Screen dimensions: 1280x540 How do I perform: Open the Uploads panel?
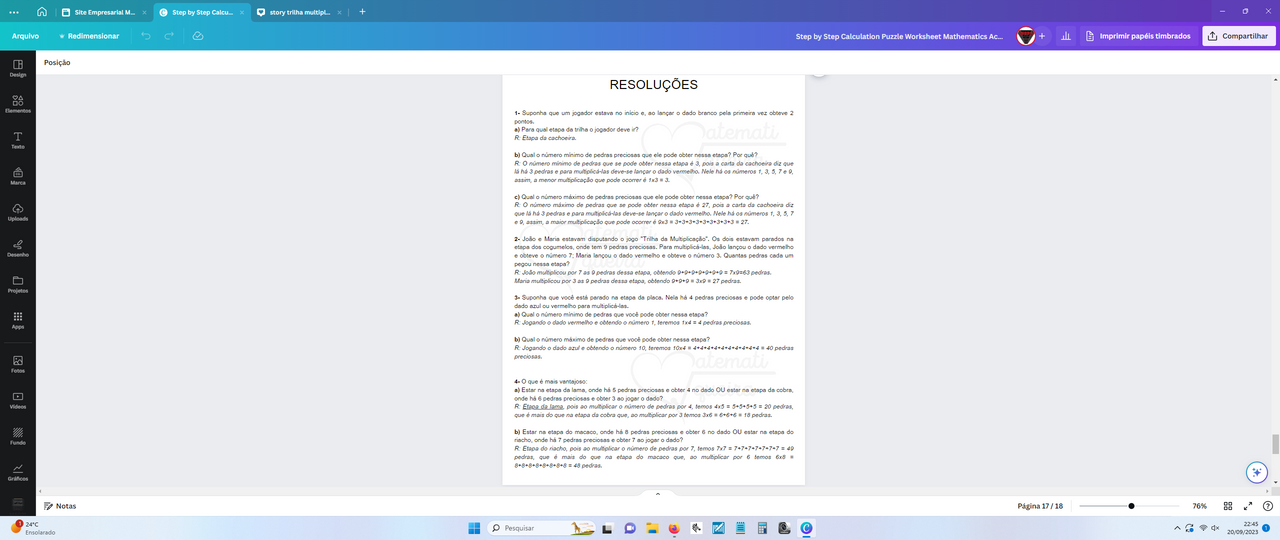(x=18, y=211)
